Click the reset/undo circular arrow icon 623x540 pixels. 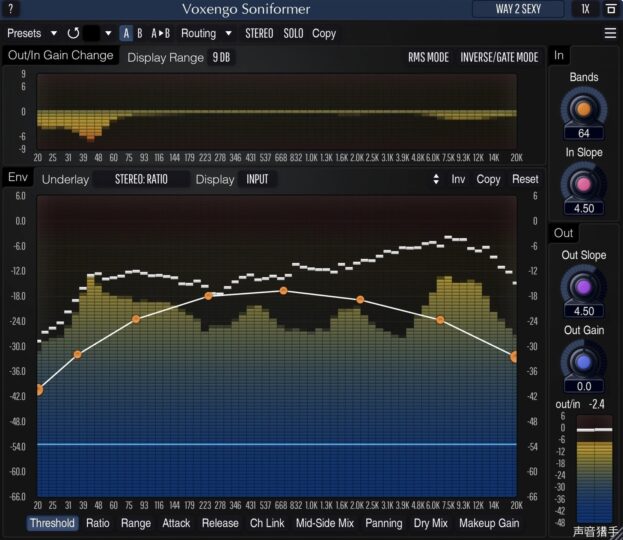tap(73, 33)
